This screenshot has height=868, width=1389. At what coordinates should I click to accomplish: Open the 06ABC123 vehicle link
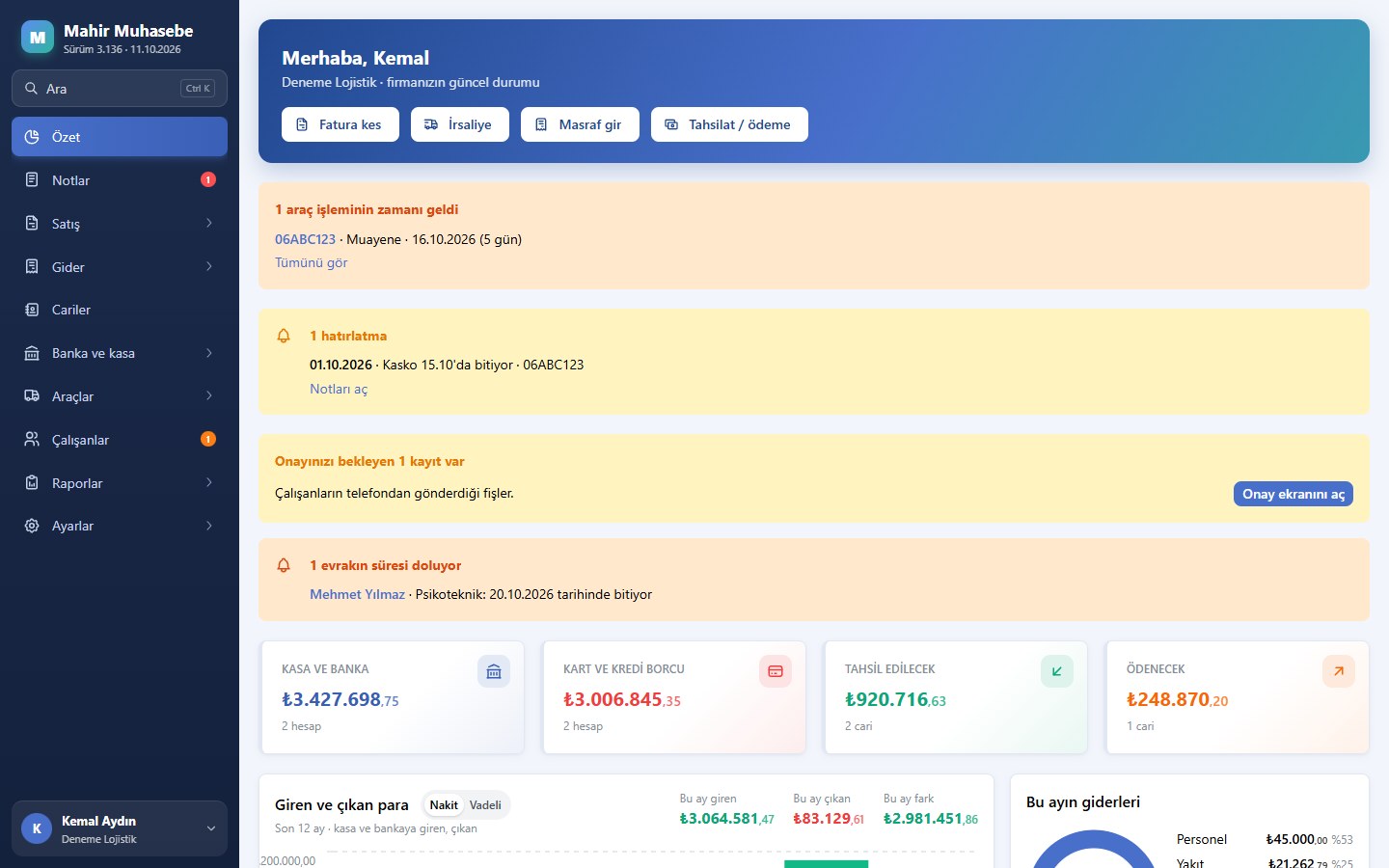[305, 239]
